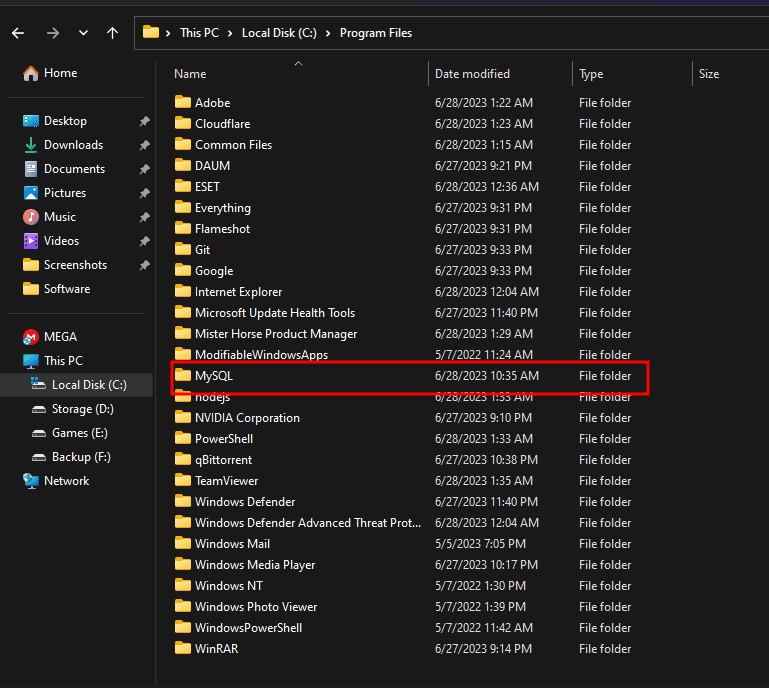This screenshot has width=769, height=688.
Task: Open Home in the navigation pane
Action: [50, 73]
